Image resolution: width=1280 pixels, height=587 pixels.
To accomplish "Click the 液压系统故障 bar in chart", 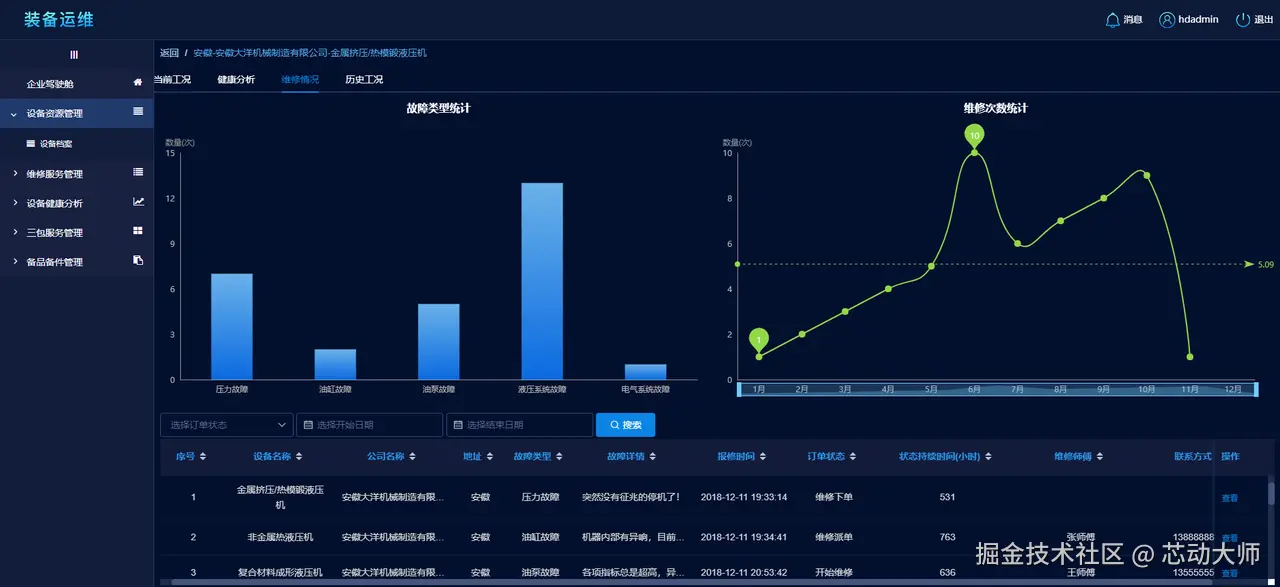I will coord(542,281).
